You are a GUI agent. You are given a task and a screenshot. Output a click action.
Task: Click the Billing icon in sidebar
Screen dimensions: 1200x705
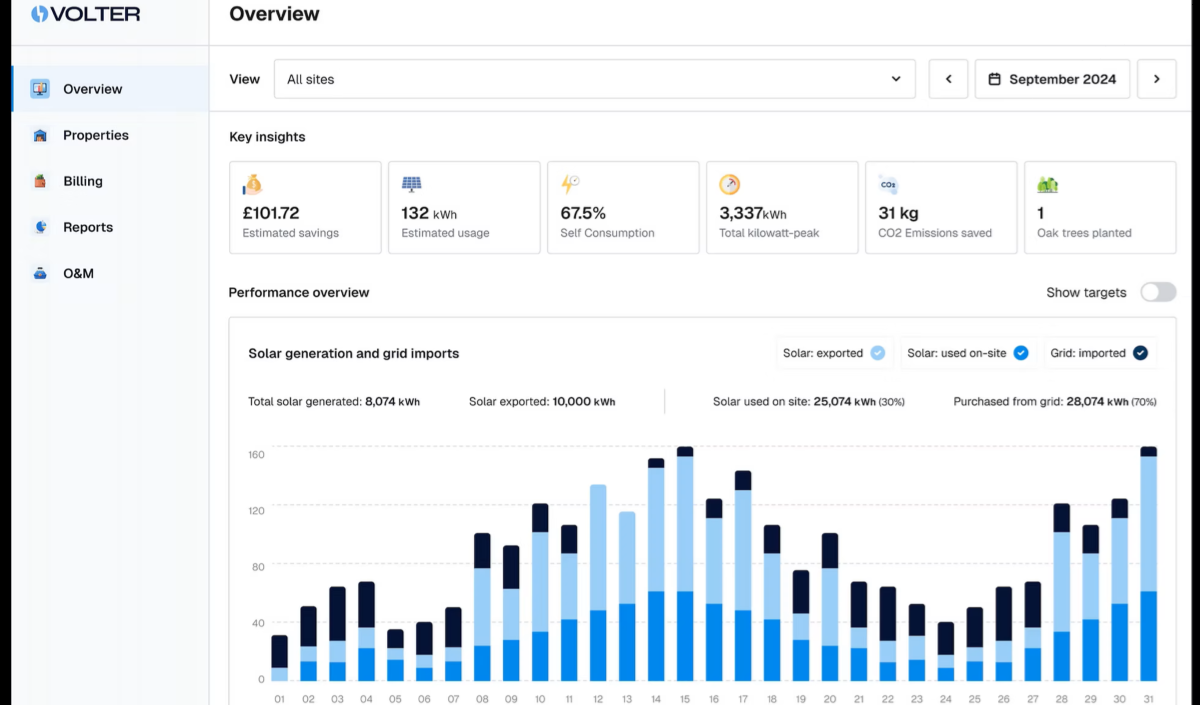(x=40, y=181)
